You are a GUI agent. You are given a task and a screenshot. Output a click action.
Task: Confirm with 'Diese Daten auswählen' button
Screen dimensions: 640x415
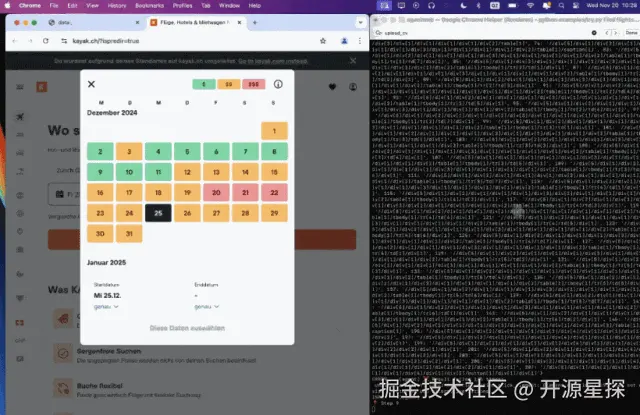pyautogui.click(x=187, y=328)
